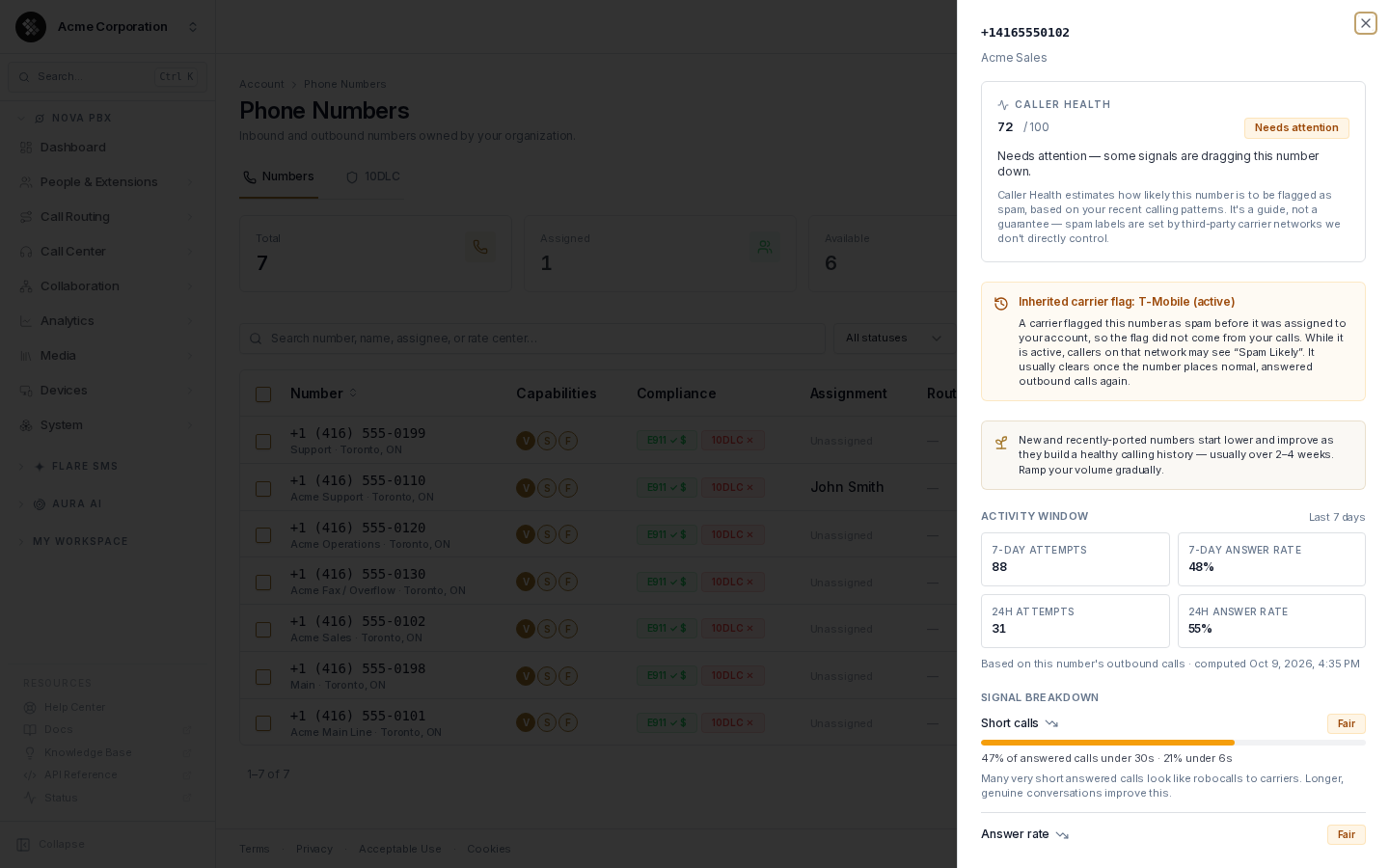
Task: Click the Short calls trend icon
Action: tap(1051, 723)
